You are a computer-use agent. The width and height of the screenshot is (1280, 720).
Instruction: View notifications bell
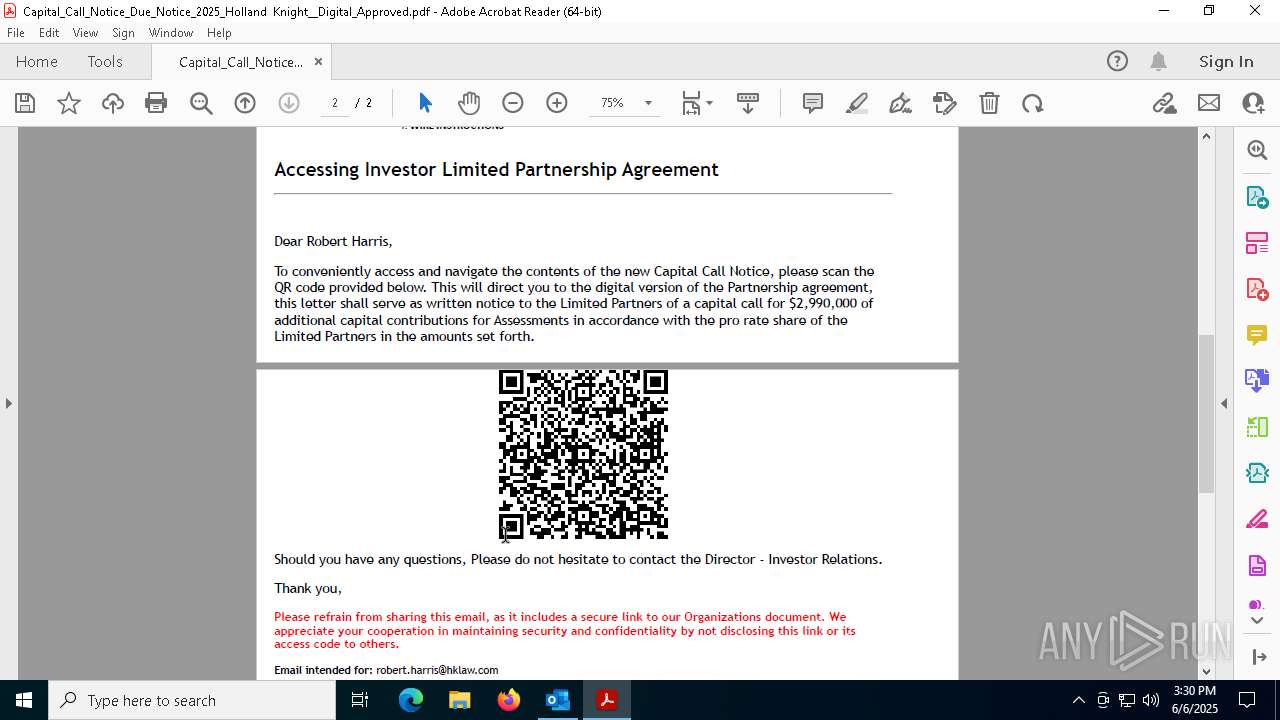point(1158,62)
